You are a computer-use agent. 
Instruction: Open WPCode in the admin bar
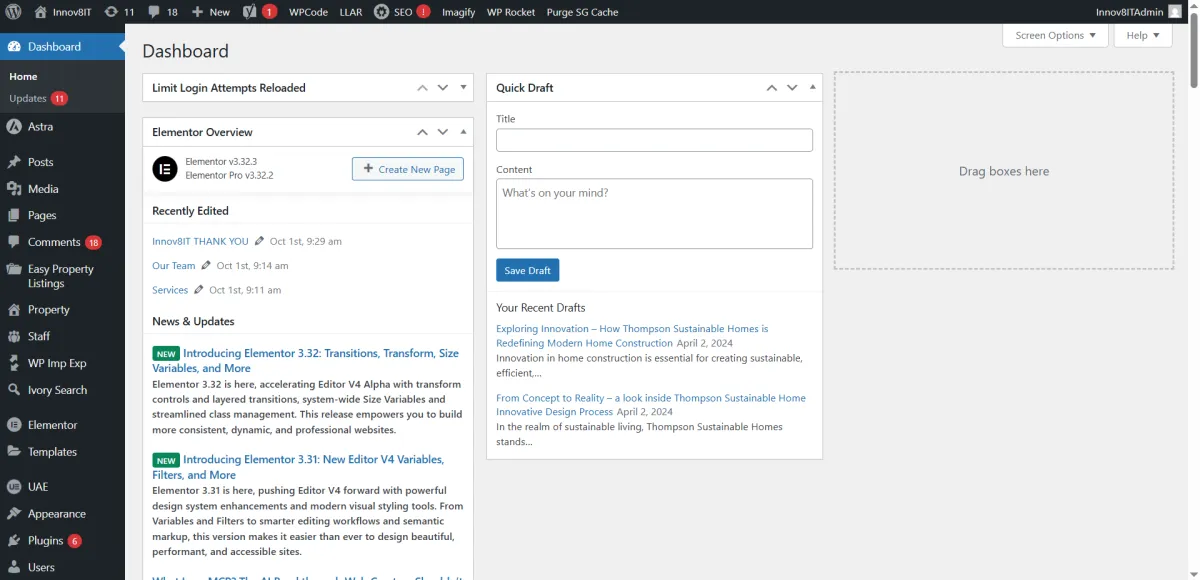coord(308,12)
